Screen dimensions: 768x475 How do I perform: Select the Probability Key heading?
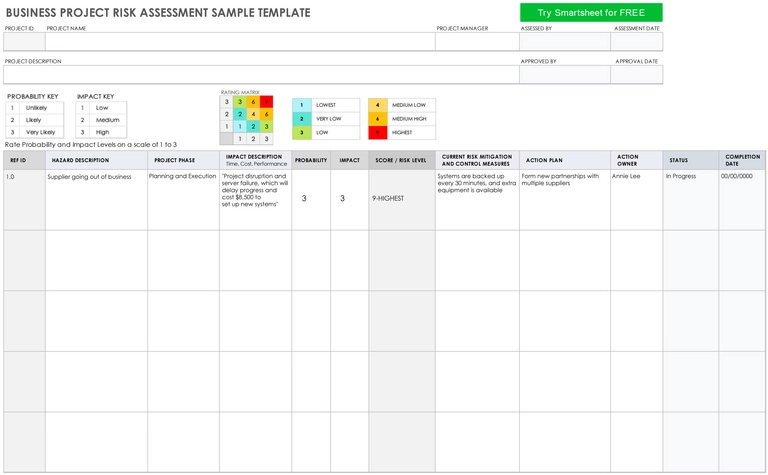click(x=32, y=96)
